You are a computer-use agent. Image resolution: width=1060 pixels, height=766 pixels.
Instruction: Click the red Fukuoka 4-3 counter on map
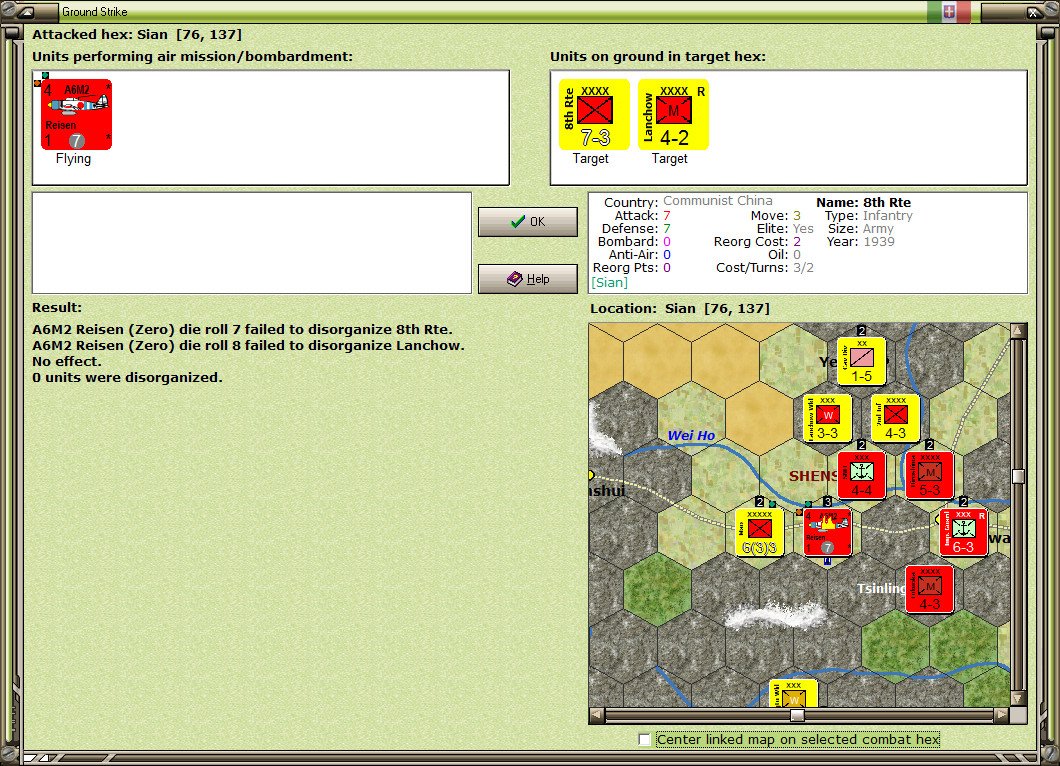pos(930,589)
